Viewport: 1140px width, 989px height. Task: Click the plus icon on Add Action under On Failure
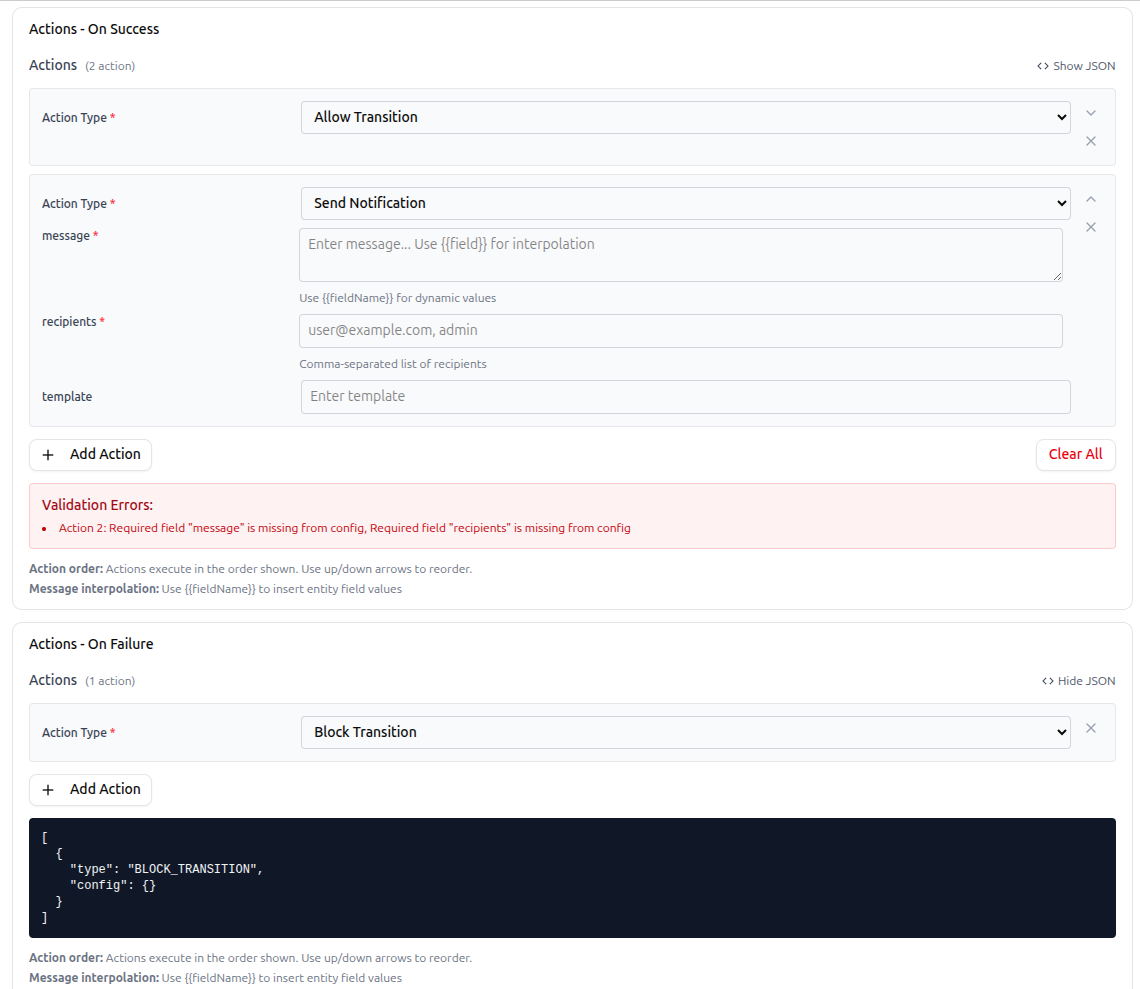(47, 790)
